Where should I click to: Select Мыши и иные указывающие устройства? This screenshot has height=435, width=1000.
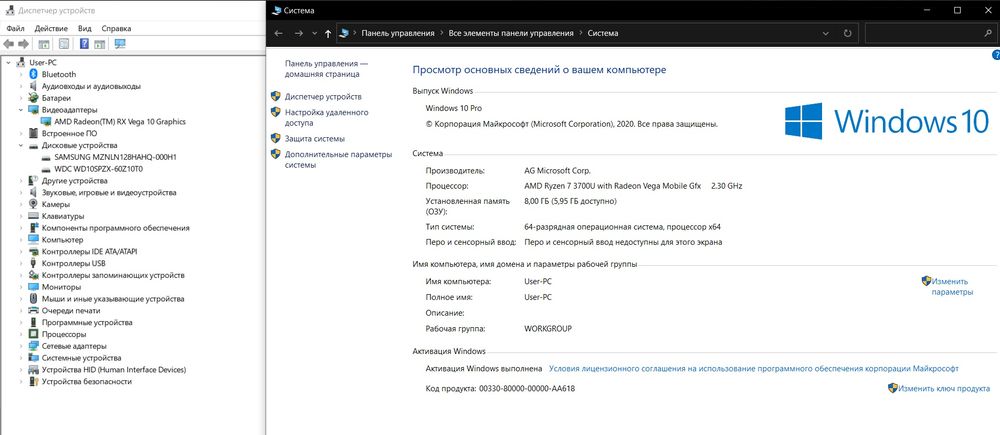(x=113, y=299)
